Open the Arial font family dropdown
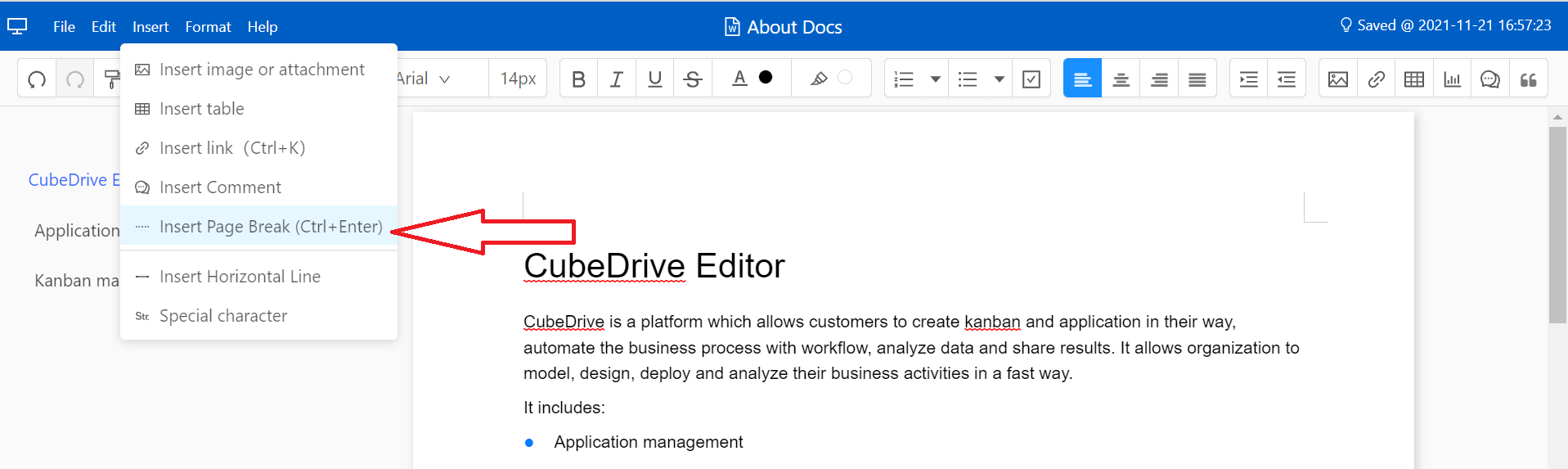The image size is (1568, 469). point(424,79)
